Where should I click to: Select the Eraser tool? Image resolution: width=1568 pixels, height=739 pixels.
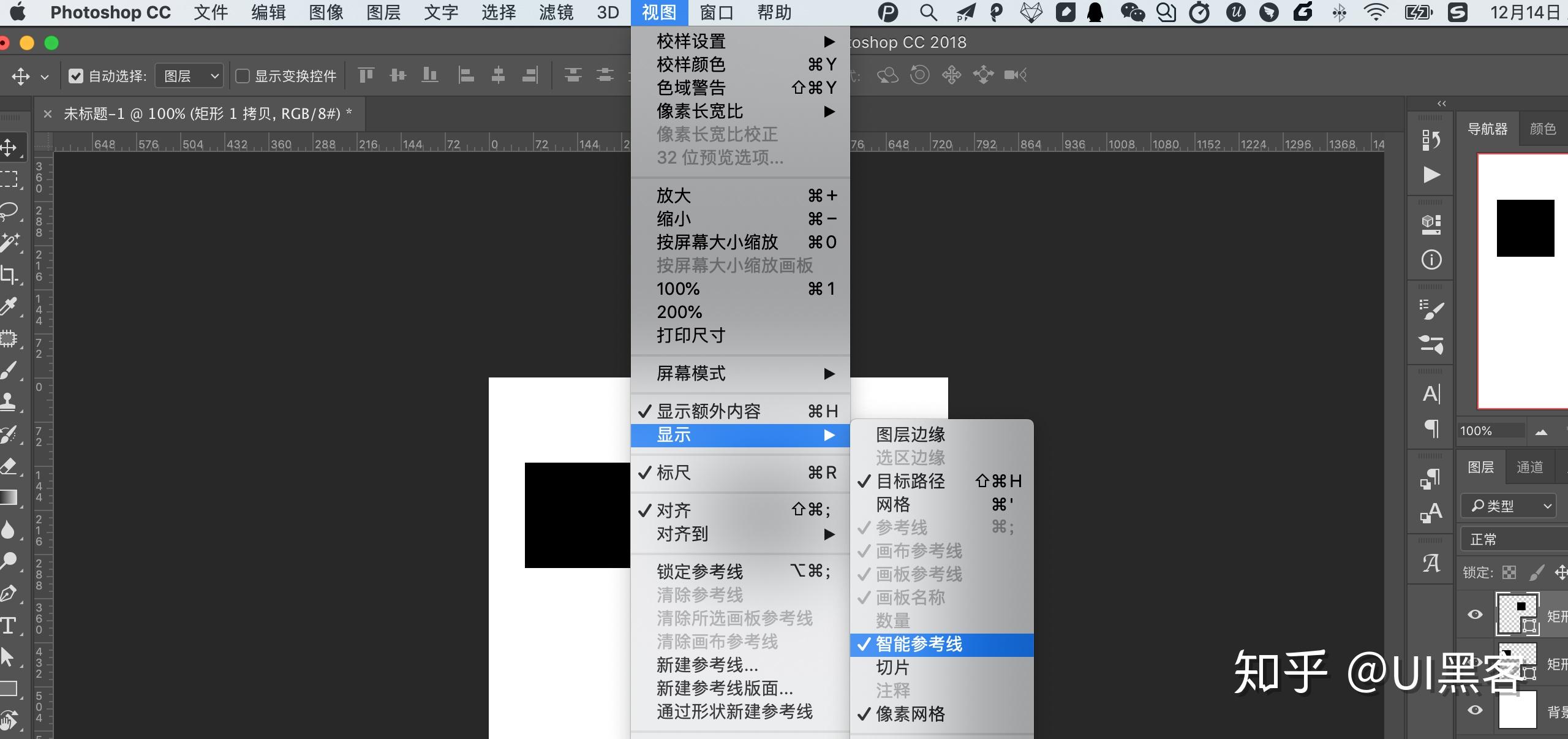coord(9,466)
